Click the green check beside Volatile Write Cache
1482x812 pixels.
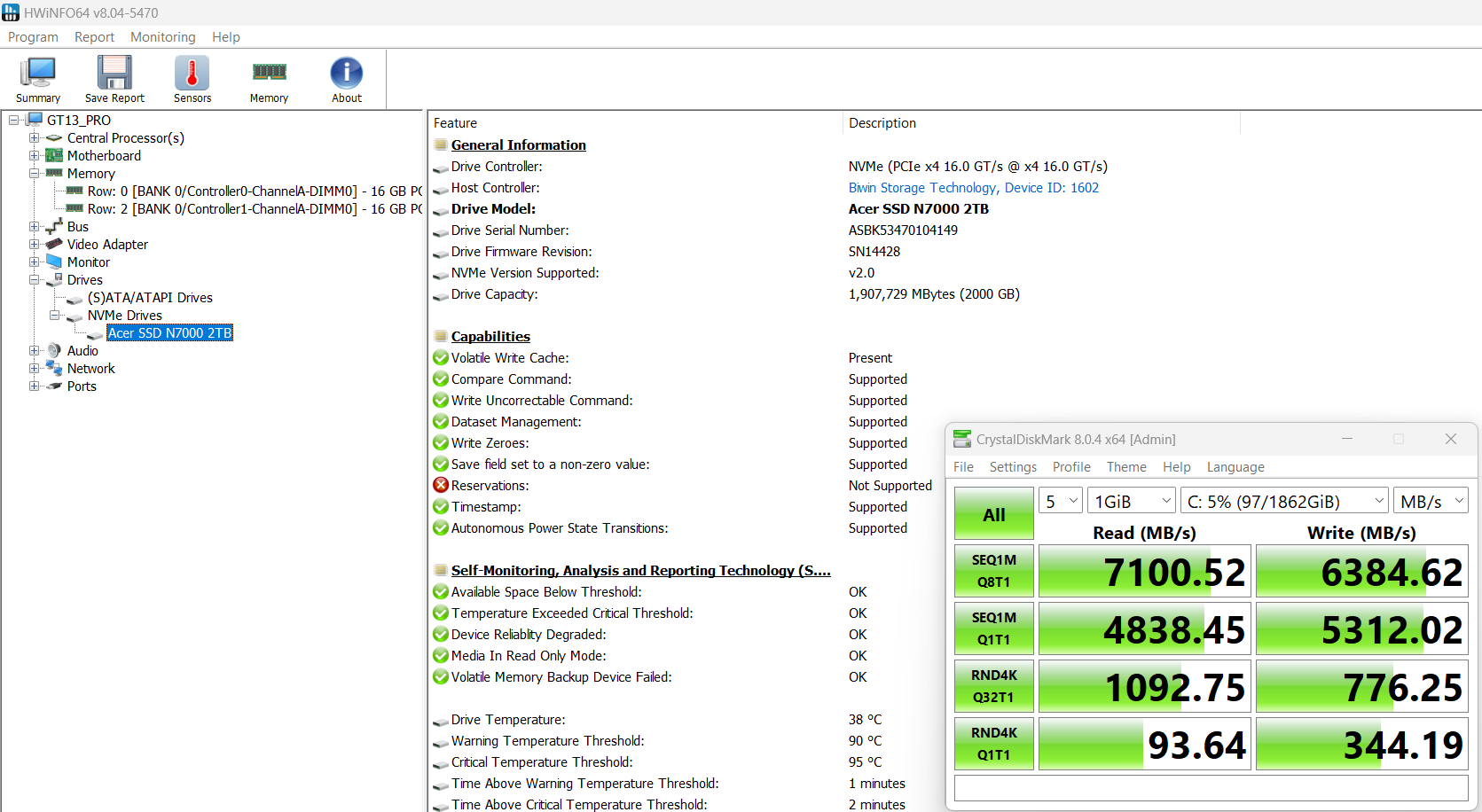441,357
